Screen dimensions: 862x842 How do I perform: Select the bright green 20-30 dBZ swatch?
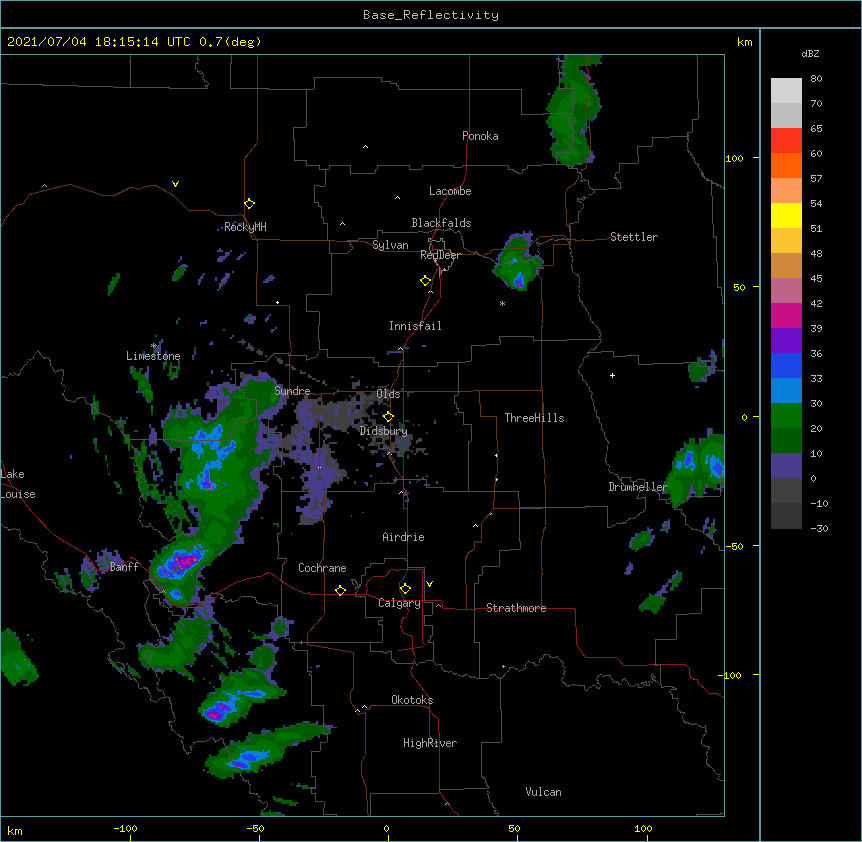(786, 416)
